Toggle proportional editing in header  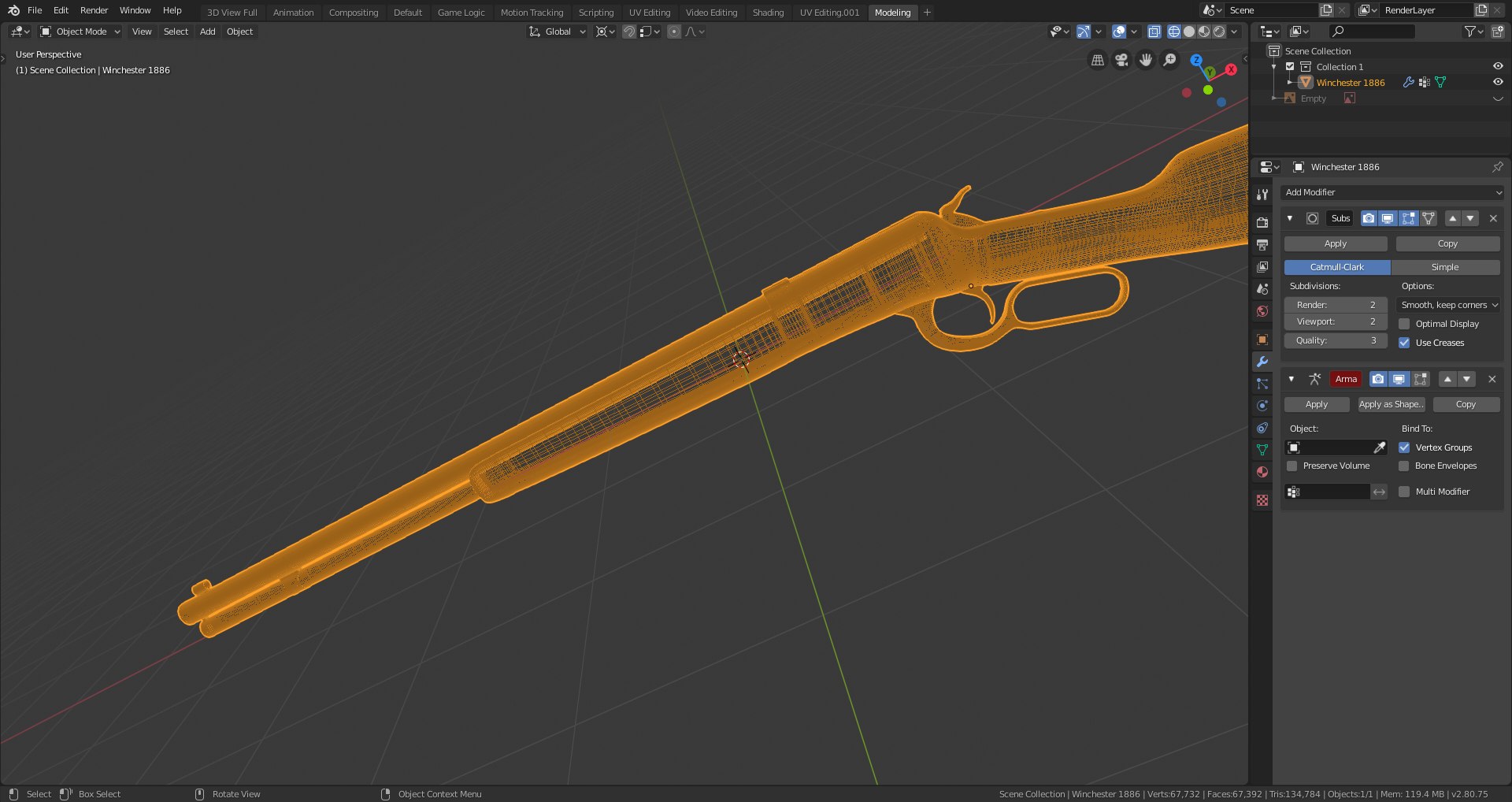(x=674, y=32)
